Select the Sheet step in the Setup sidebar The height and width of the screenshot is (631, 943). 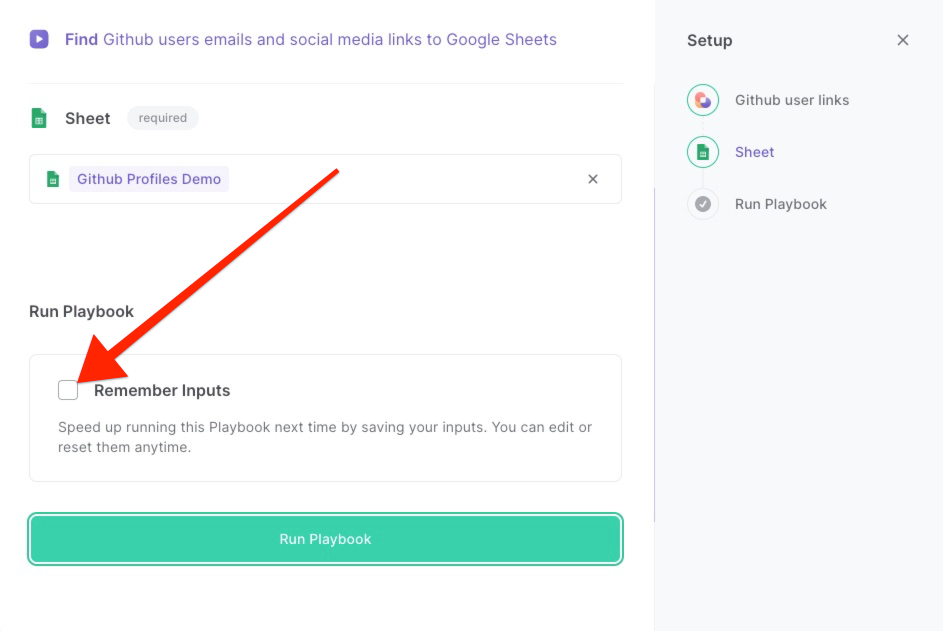(754, 152)
